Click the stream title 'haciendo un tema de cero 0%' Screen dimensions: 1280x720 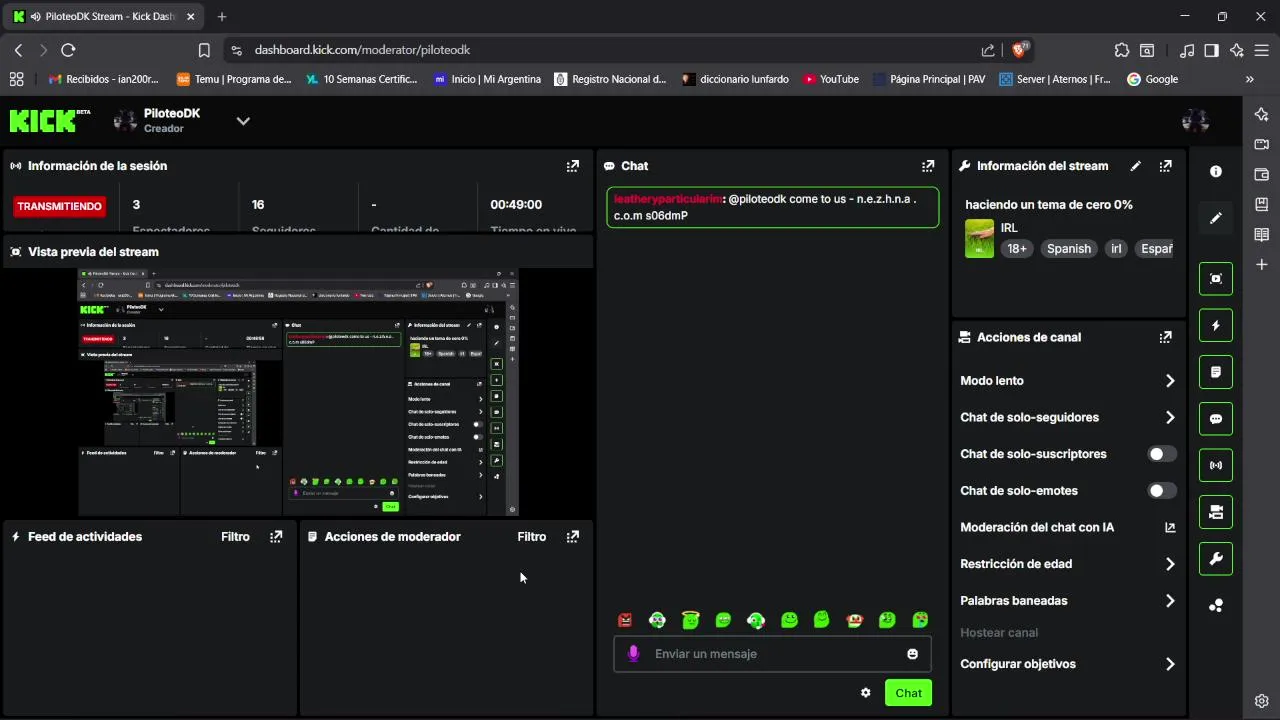[1048, 204]
